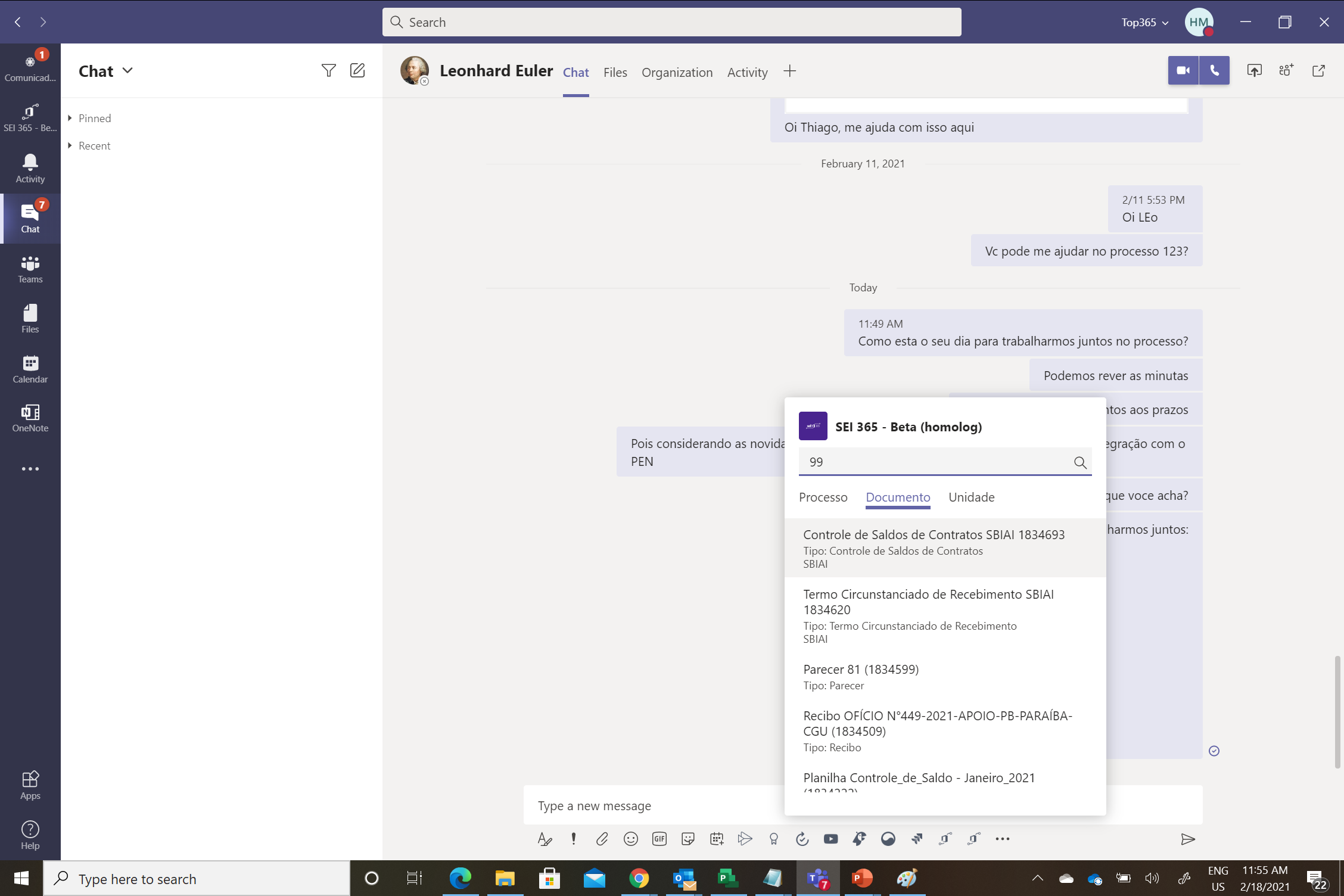The height and width of the screenshot is (896, 1344).
Task: Open the emoji picker
Action: pos(630,839)
